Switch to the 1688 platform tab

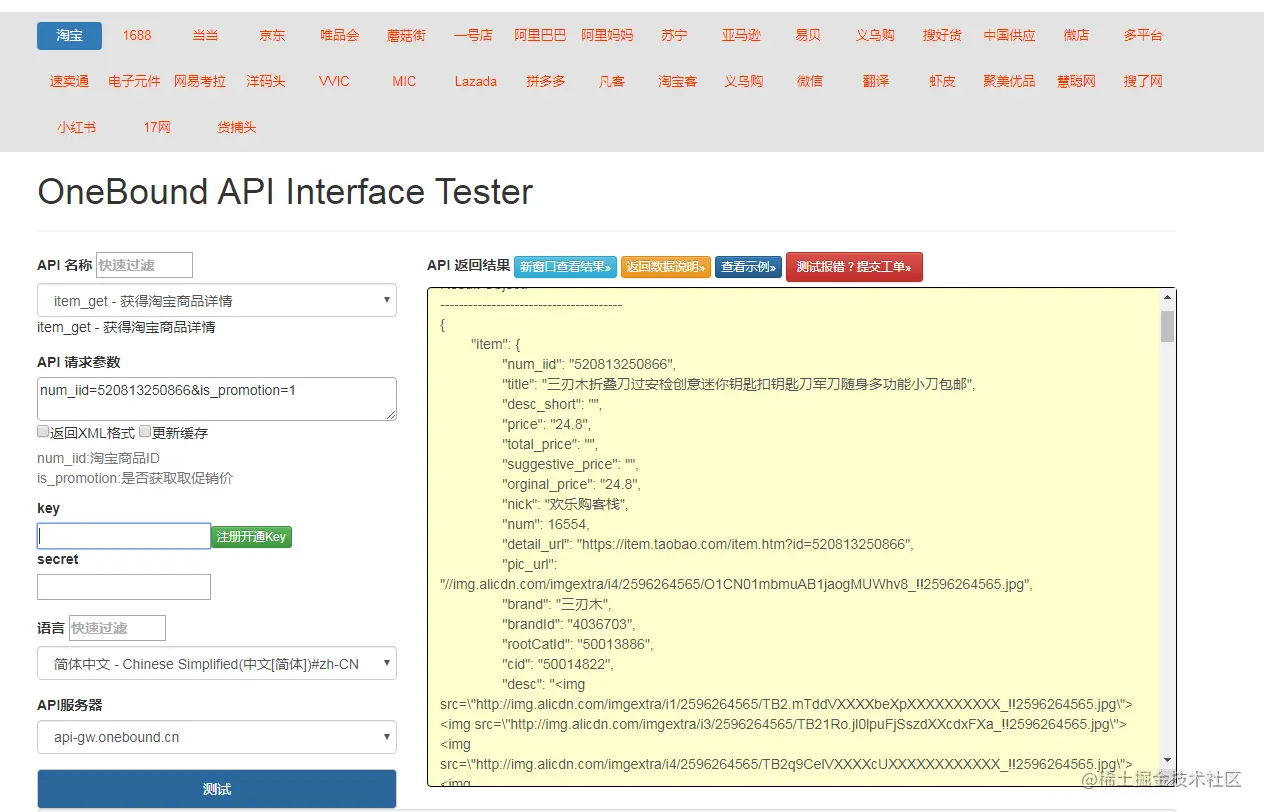137,35
